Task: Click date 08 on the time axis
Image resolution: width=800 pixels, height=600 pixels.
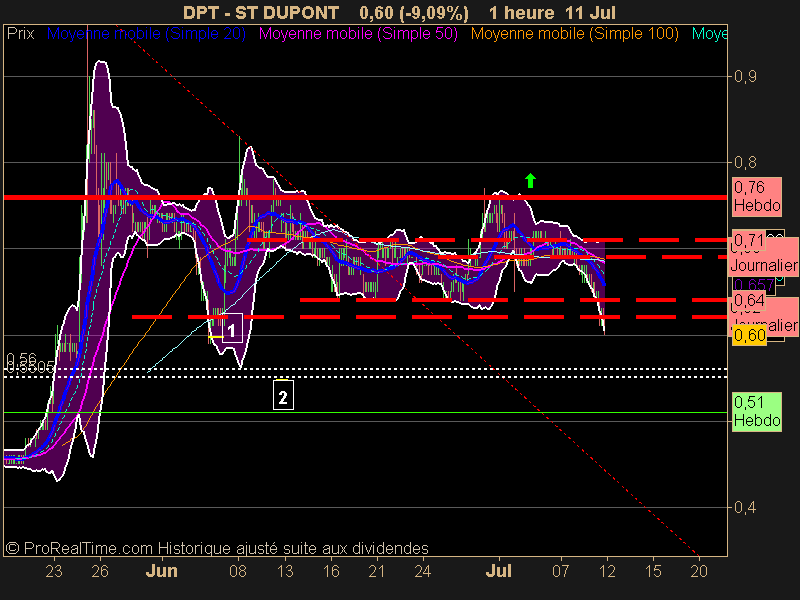Action: [x=238, y=571]
